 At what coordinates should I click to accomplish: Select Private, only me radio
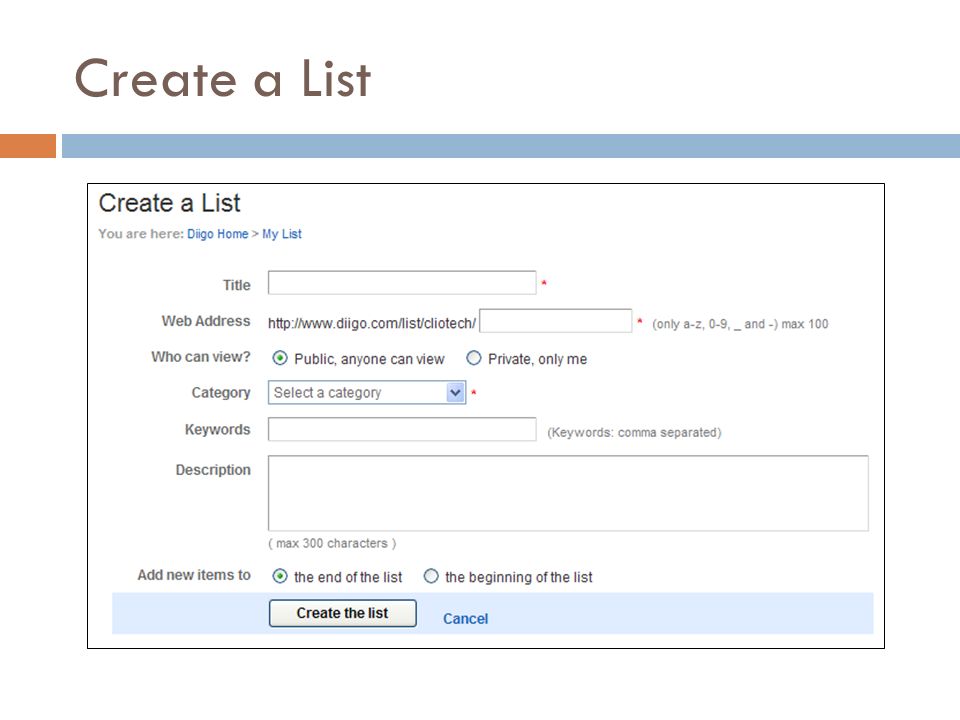pos(474,358)
